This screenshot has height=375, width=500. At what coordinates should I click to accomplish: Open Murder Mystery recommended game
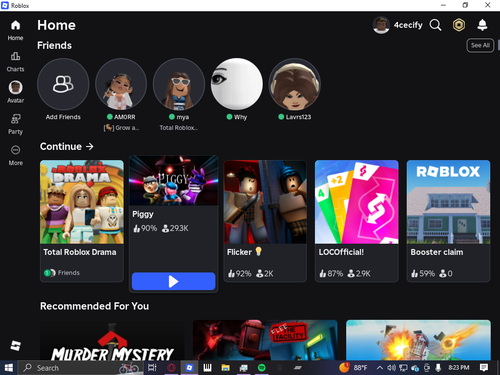tap(112, 340)
